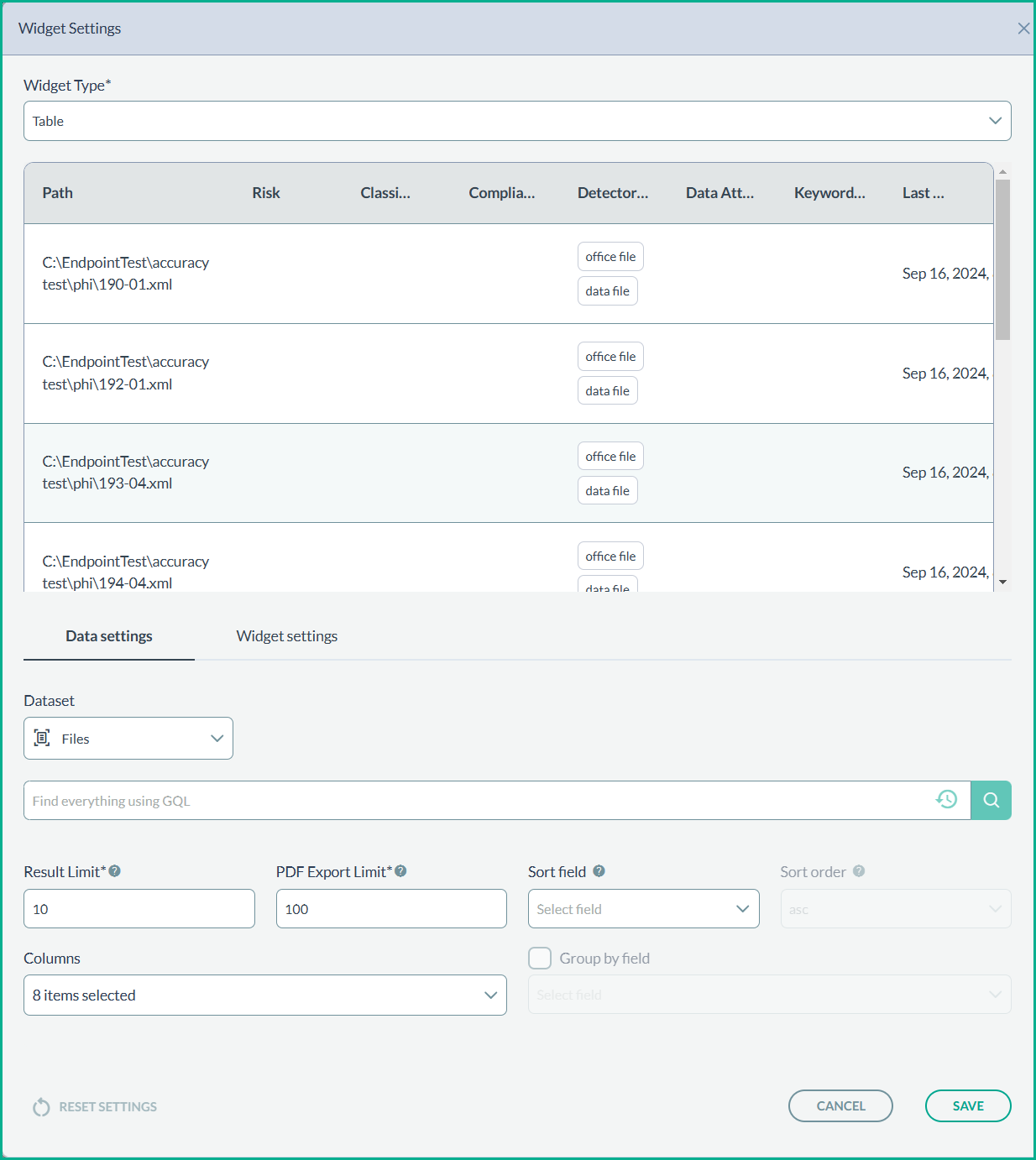
Task: Close the Widget Settings dialog with X
Action: tap(1023, 29)
